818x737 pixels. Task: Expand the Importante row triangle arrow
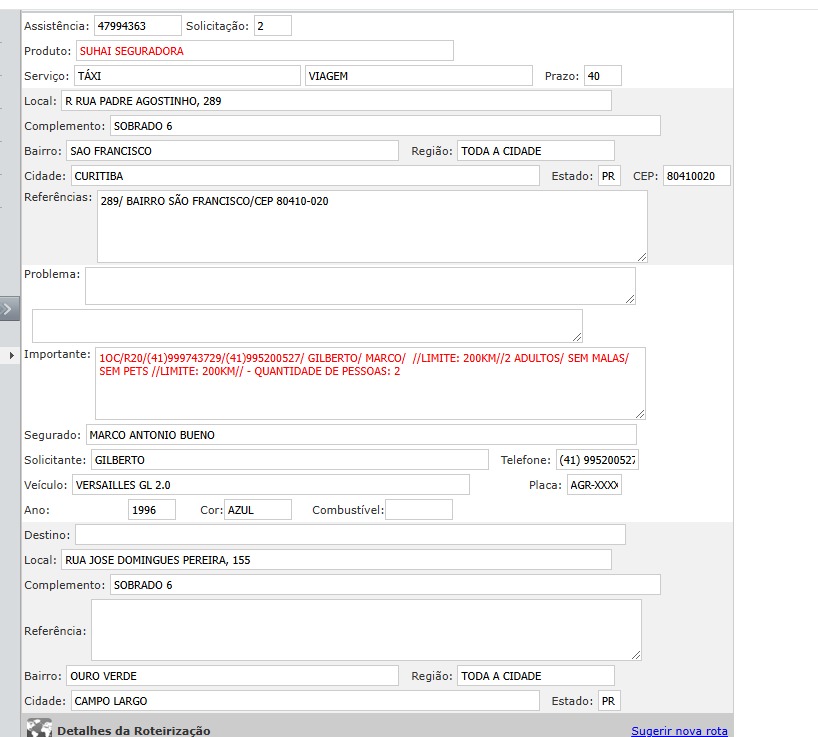pyautogui.click(x=11, y=355)
